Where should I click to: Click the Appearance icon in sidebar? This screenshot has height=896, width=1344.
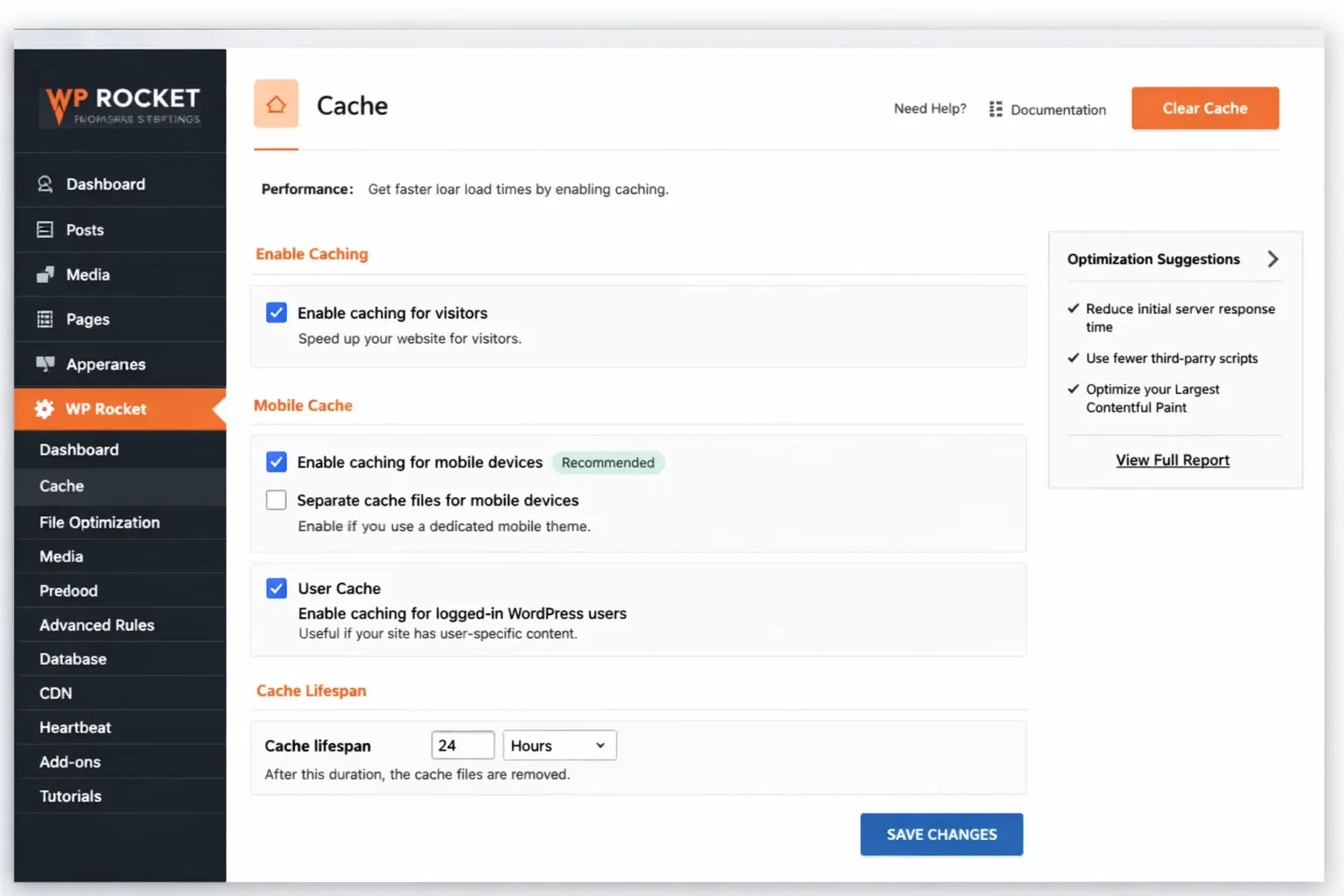click(x=45, y=364)
